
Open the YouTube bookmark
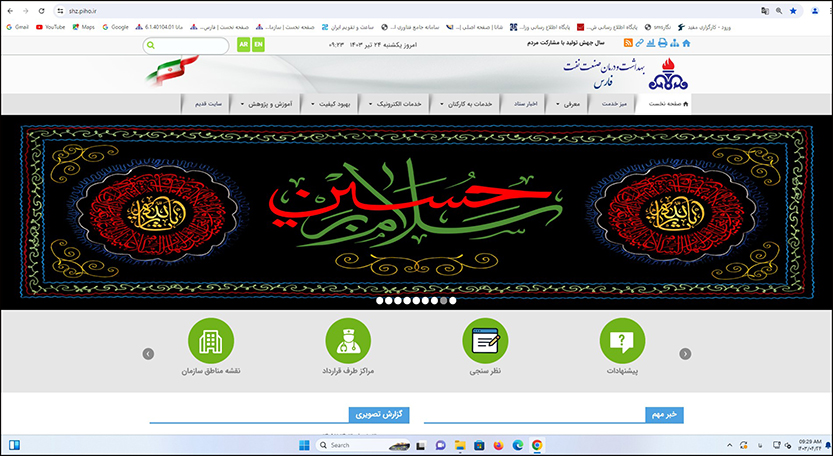pos(50,27)
